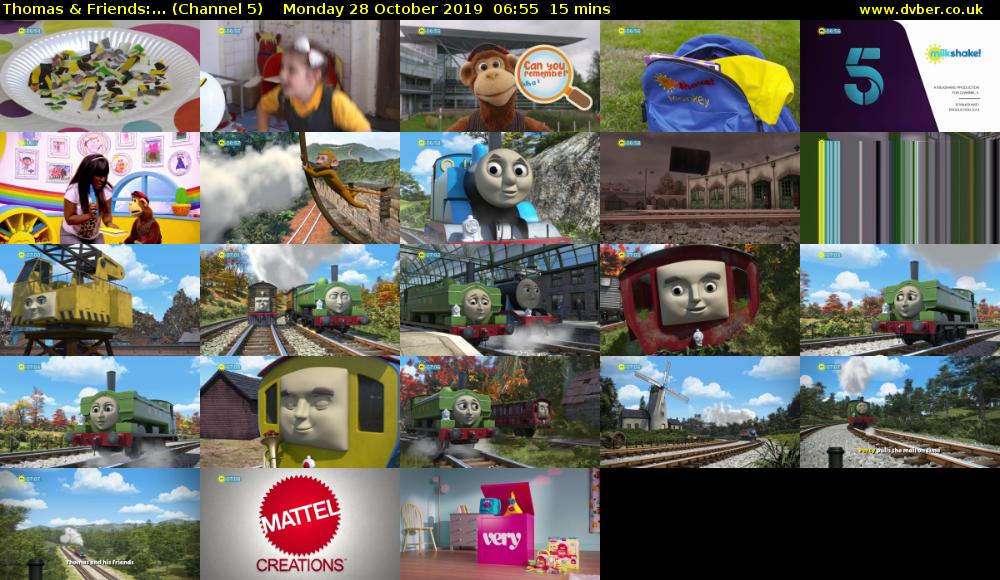Screen dimensions: 1000x580
Task: Click the yellow crane with face thumbnail
Action: tap(99, 300)
